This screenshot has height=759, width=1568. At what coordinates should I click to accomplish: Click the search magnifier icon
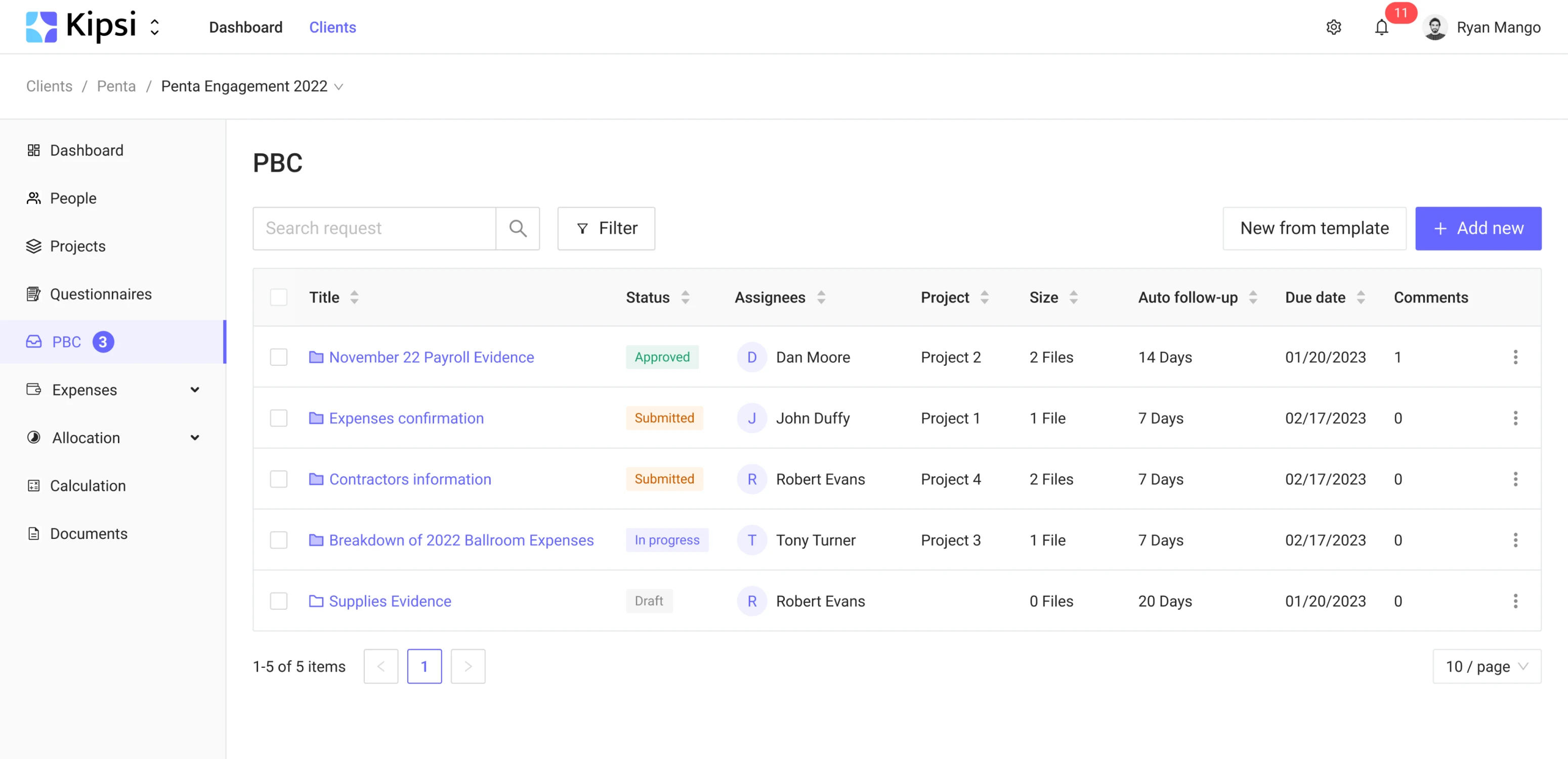pos(518,228)
